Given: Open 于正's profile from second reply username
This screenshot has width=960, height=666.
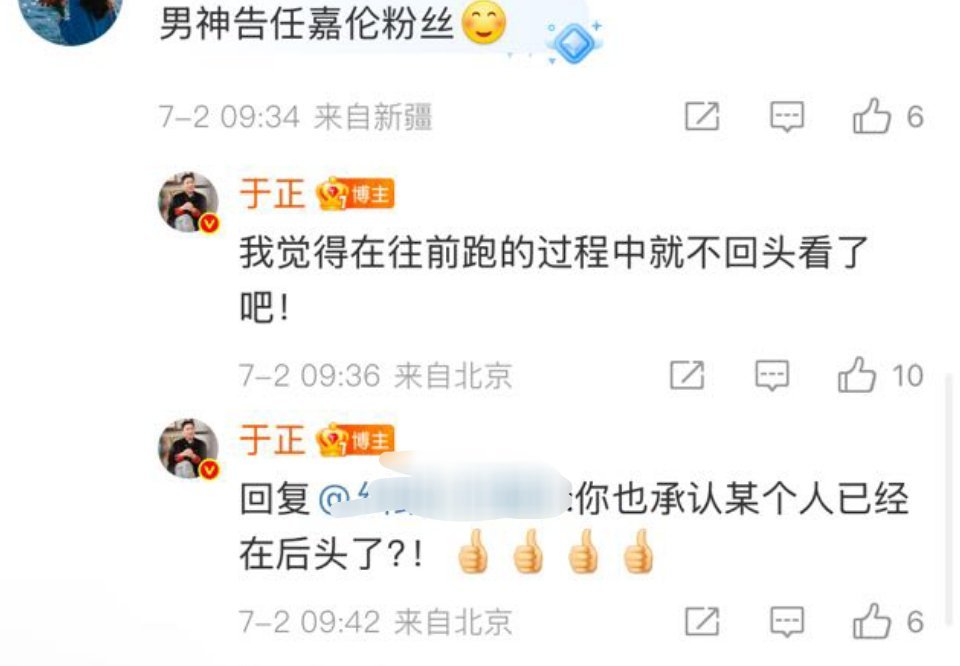Looking at the screenshot, I should tap(272, 440).
